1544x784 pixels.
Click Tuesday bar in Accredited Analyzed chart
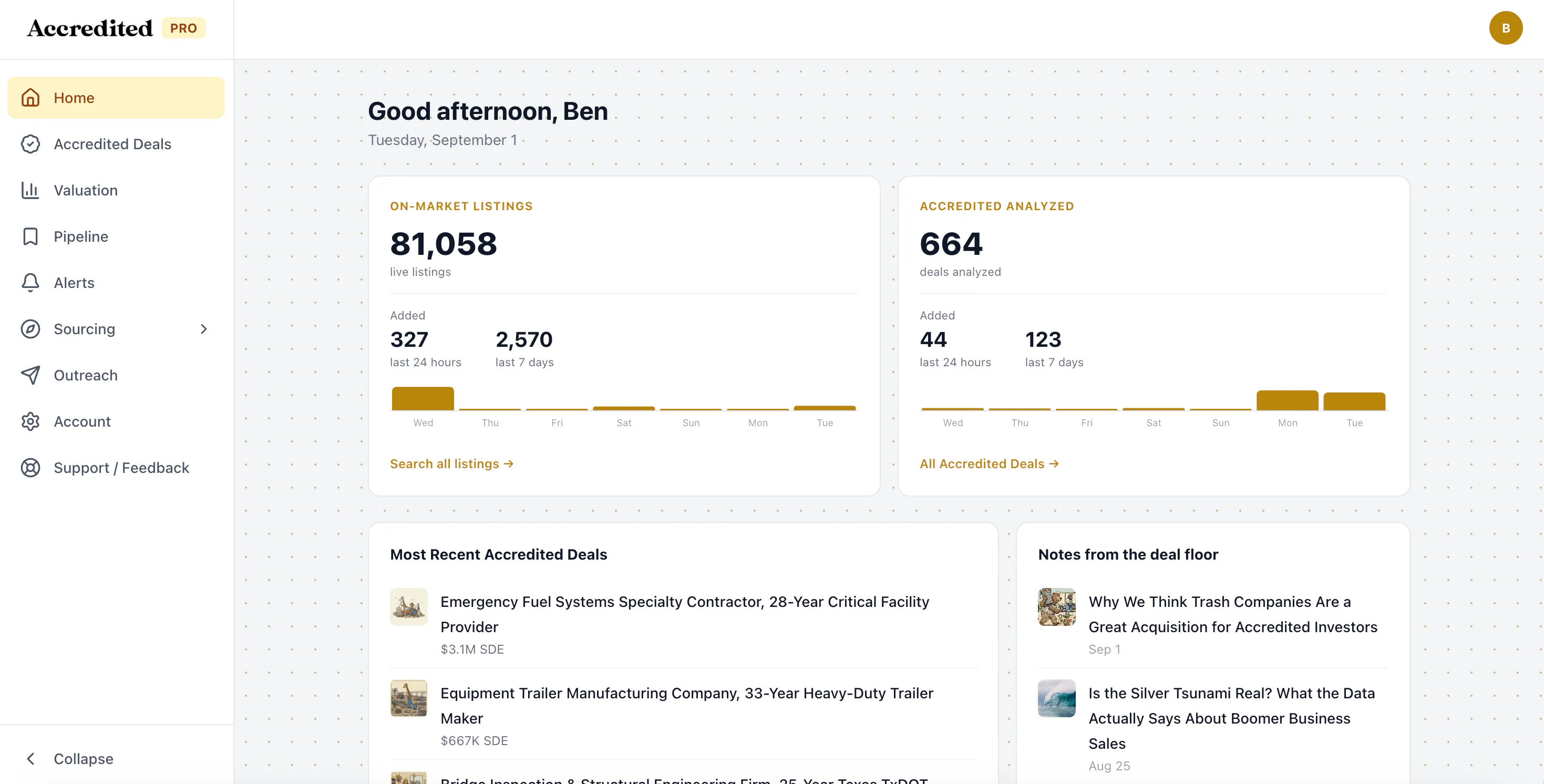[x=1354, y=401]
